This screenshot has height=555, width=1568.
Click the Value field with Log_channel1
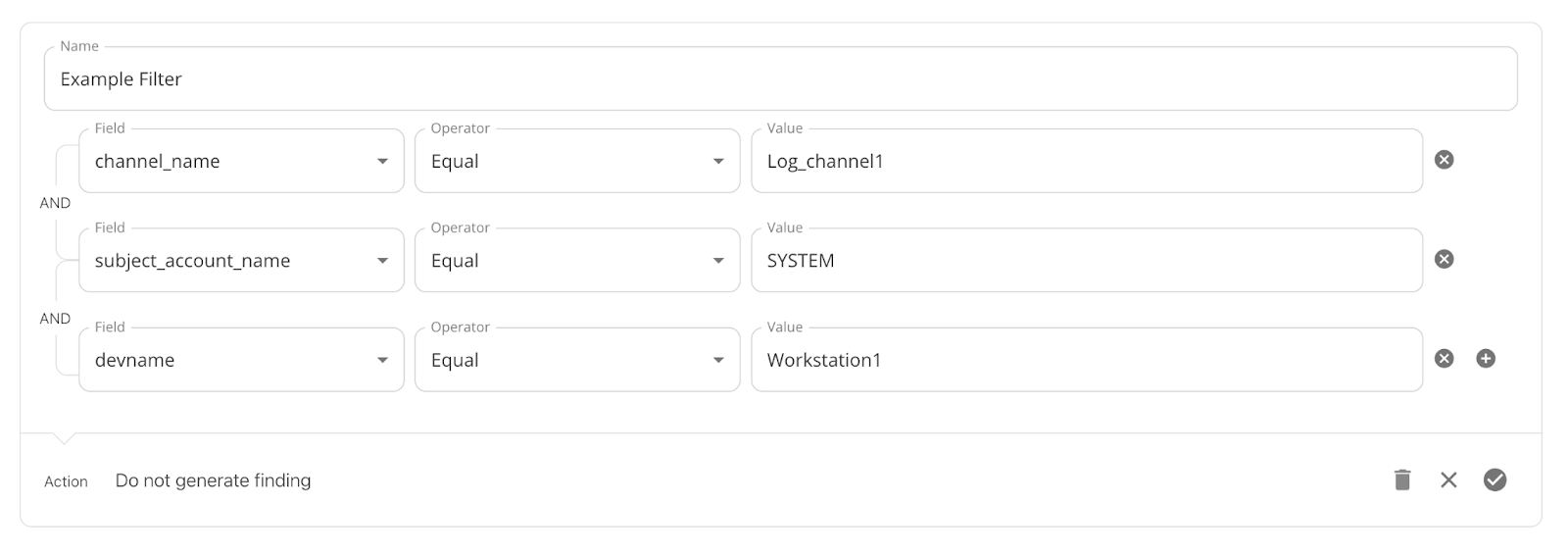pyautogui.click(x=1087, y=161)
